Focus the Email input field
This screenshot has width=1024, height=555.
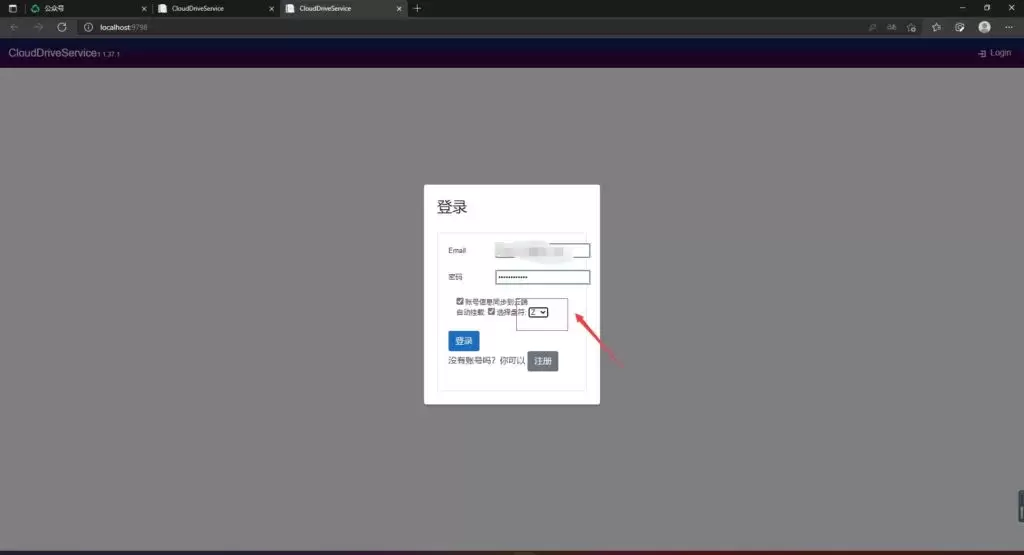(x=542, y=251)
